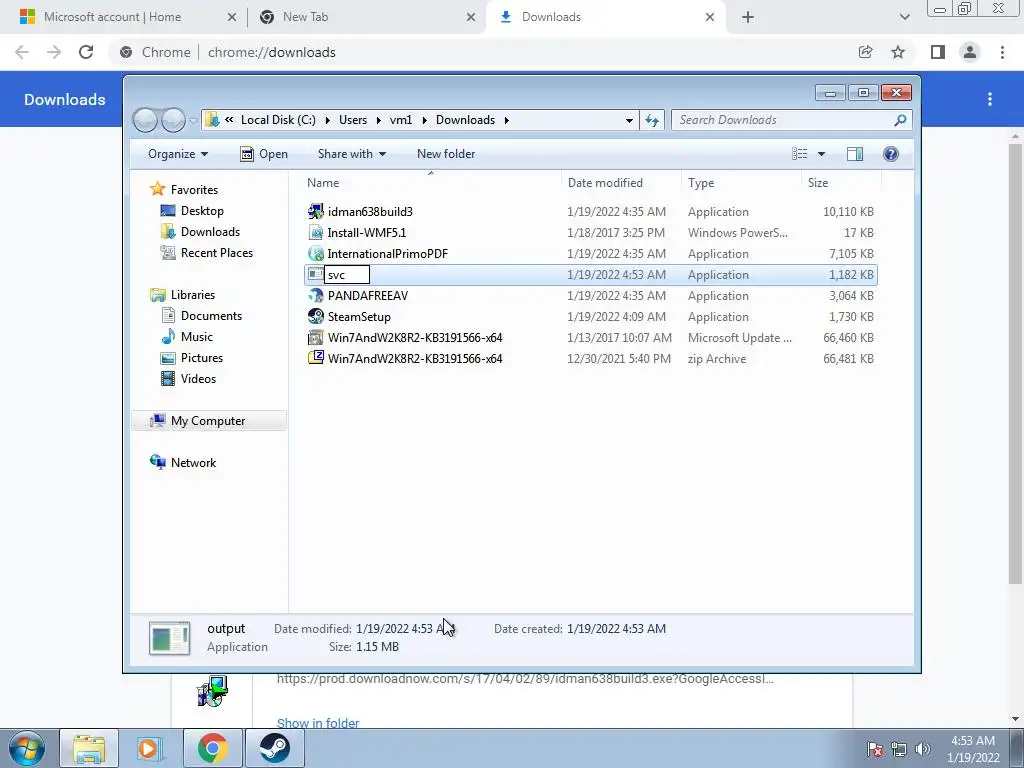Click the InternationalPrimoPDF file icon
Screen dimensions: 1024x768
[315, 253]
